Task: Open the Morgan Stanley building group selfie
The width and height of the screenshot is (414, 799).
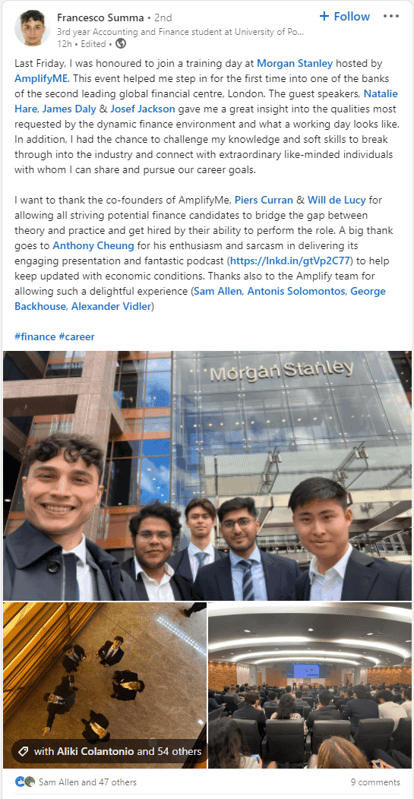Action: (x=207, y=475)
